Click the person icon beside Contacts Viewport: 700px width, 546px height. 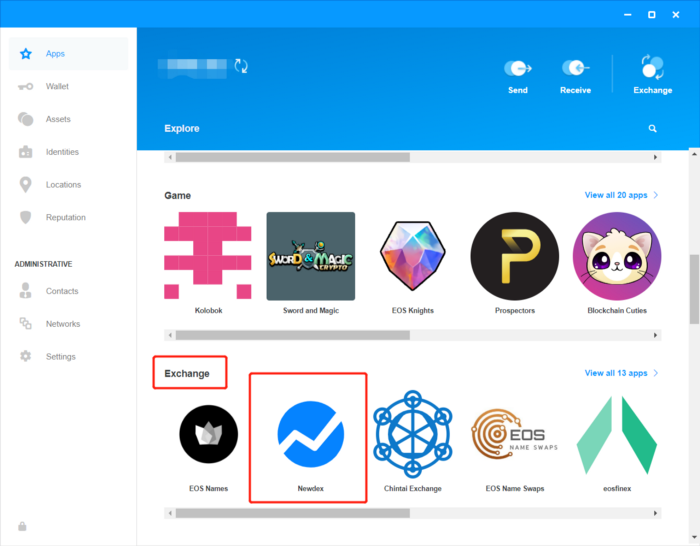coord(25,291)
